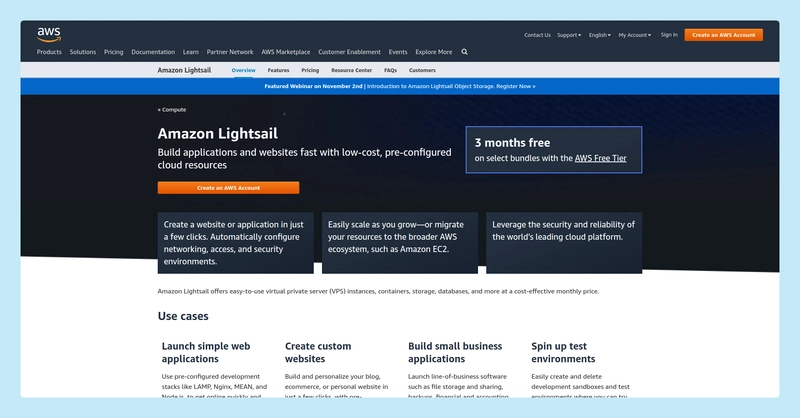800x418 pixels.
Task: Click Build small business applications heading
Action: click(455, 353)
